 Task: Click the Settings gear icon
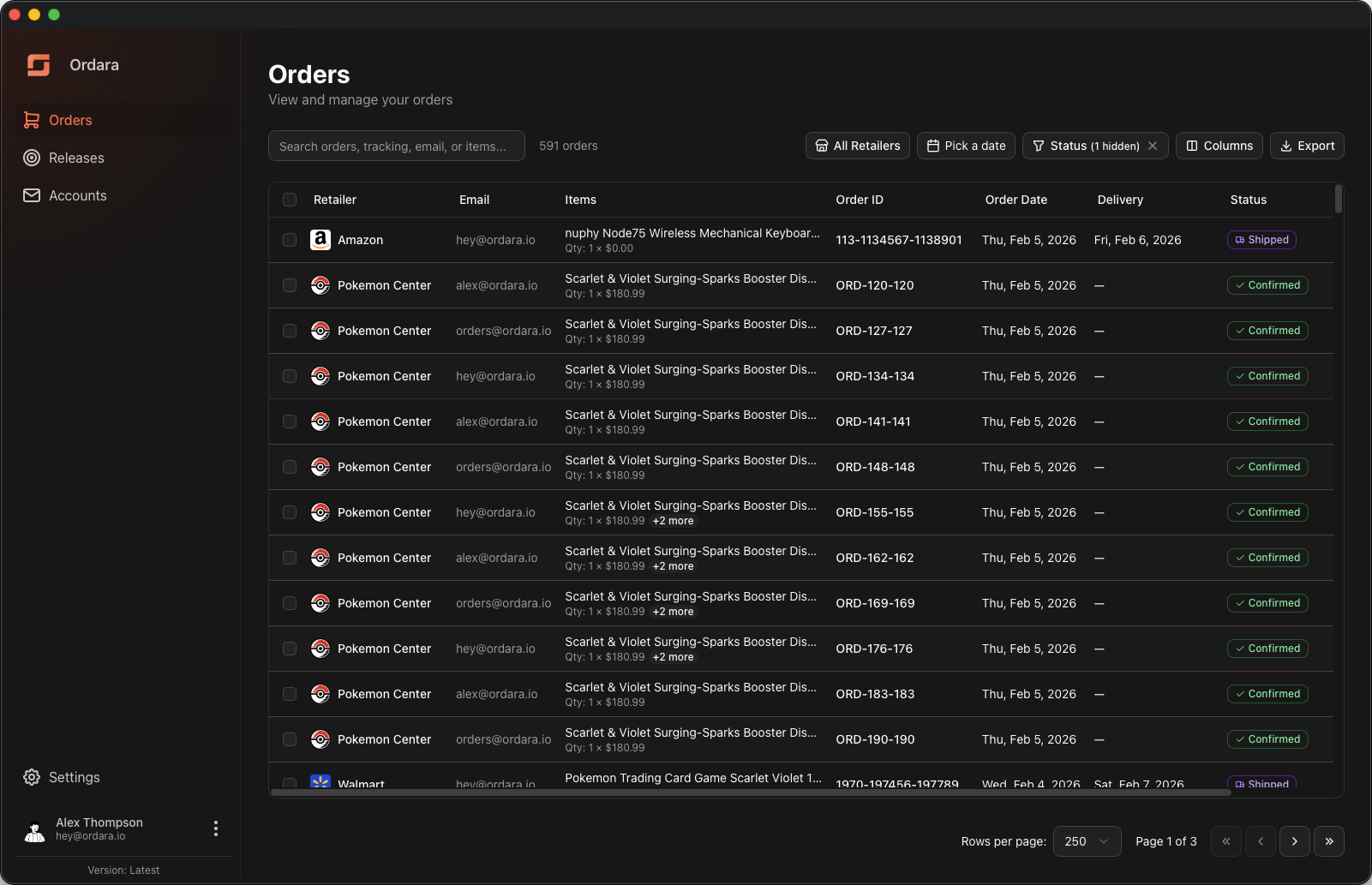point(31,777)
